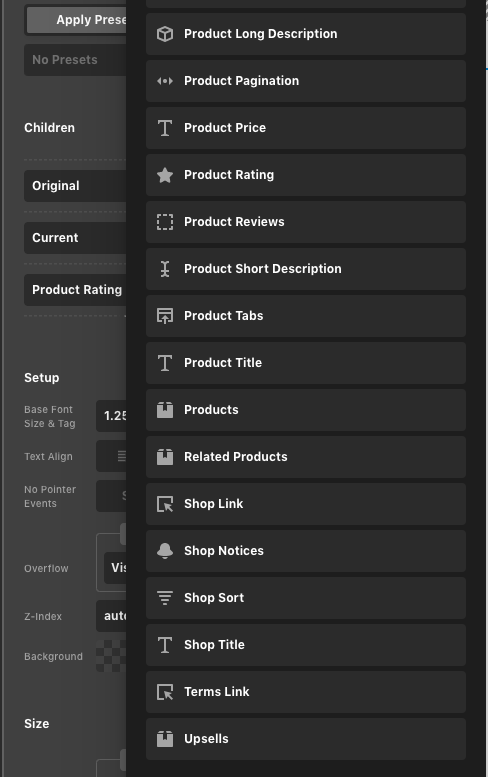This screenshot has width=488, height=777.
Task: Add the Terms Link element
Action: click(306, 692)
